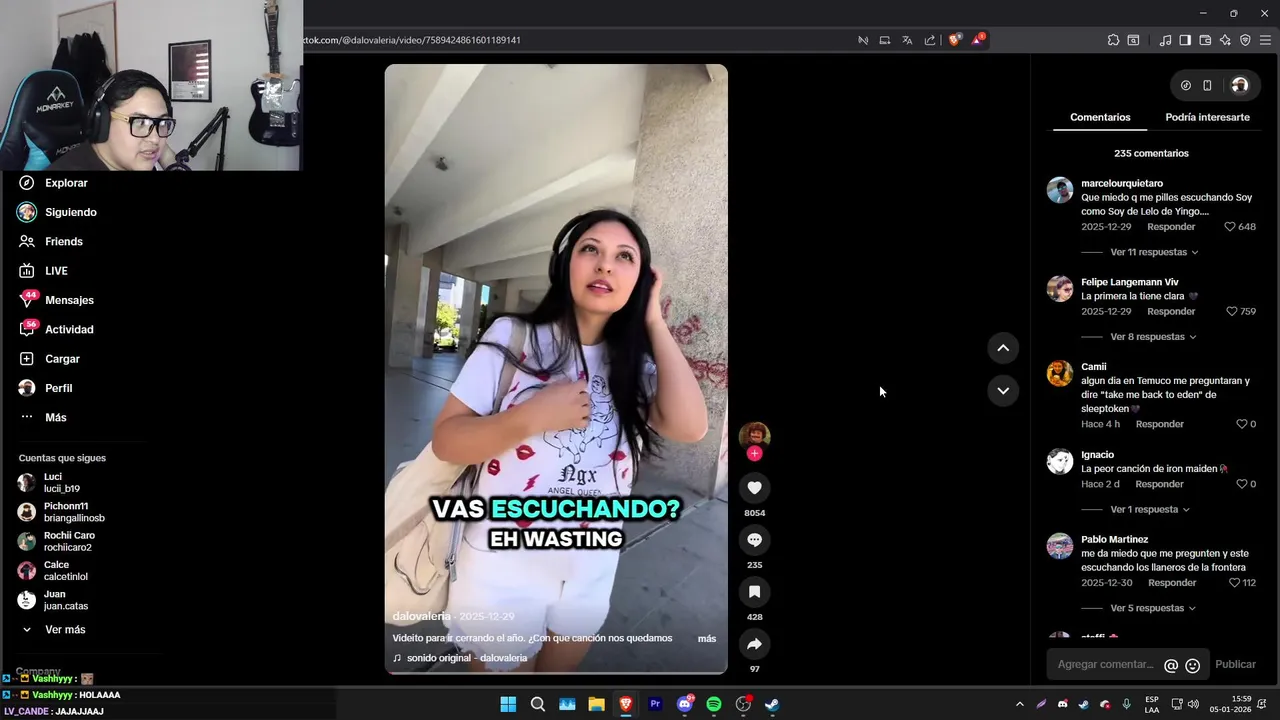This screenshot has width=1280, height=720.
Task: Open comments via the speech bubble icon
Action: coord(754,540)
